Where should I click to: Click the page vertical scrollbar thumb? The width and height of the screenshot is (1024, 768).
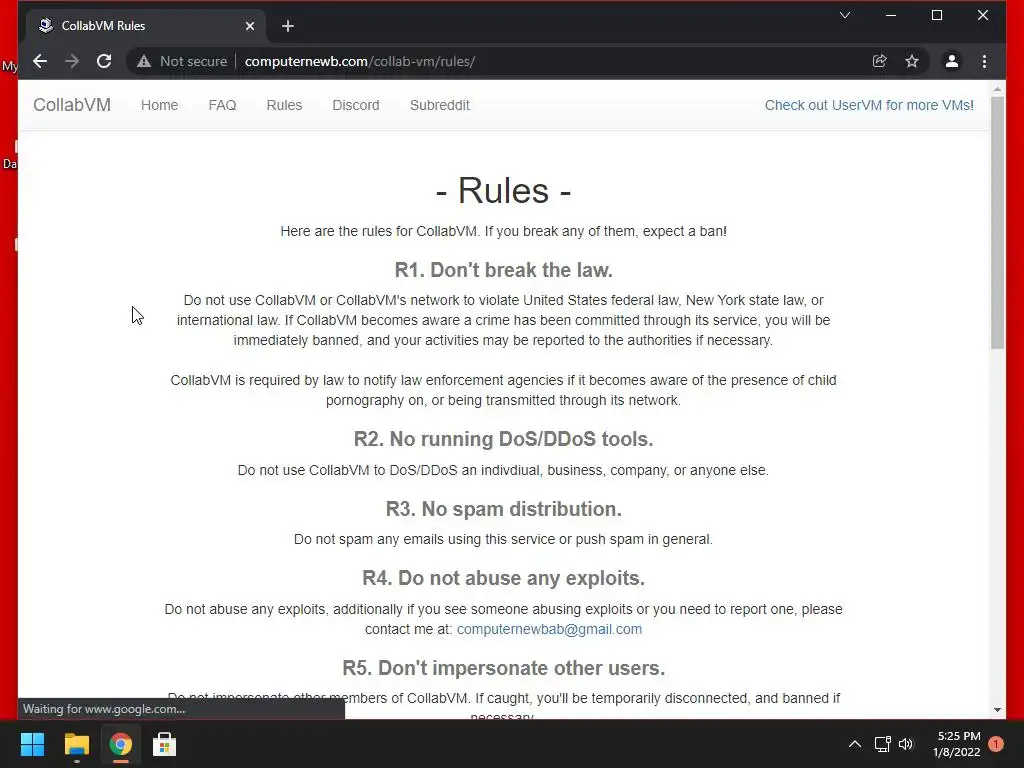coord(997,222)
